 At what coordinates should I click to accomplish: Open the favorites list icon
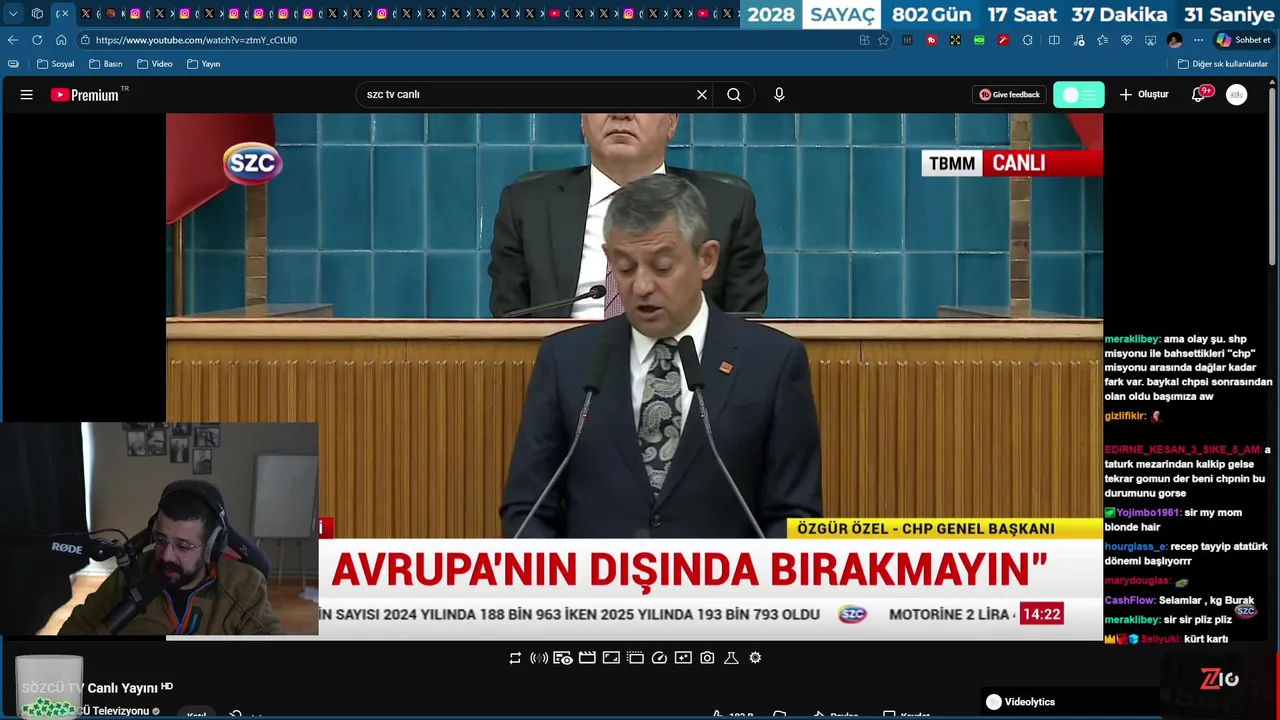click(x=1102, y=40)
